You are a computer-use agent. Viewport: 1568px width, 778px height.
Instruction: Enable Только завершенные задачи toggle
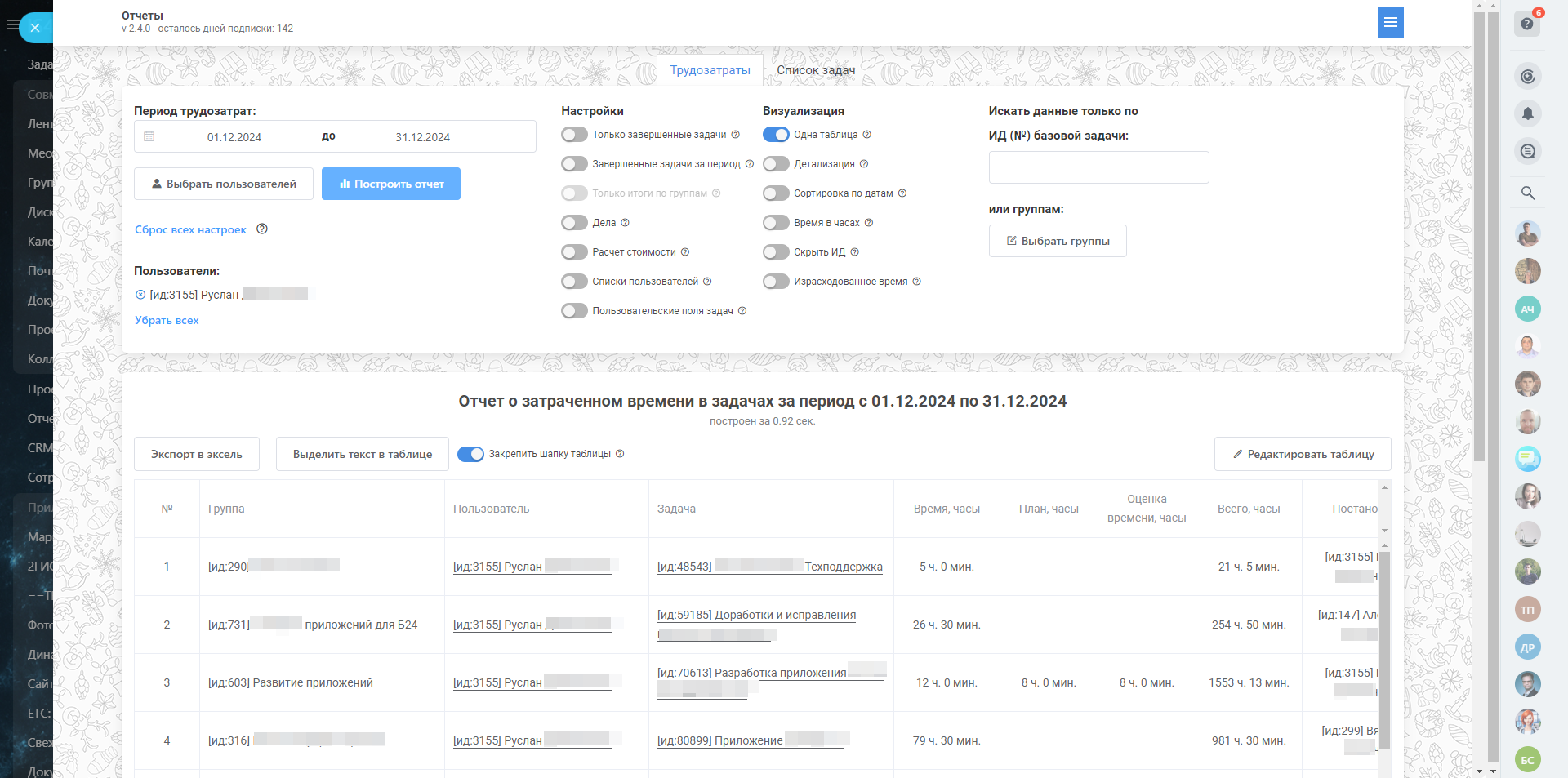click(574, 135)
